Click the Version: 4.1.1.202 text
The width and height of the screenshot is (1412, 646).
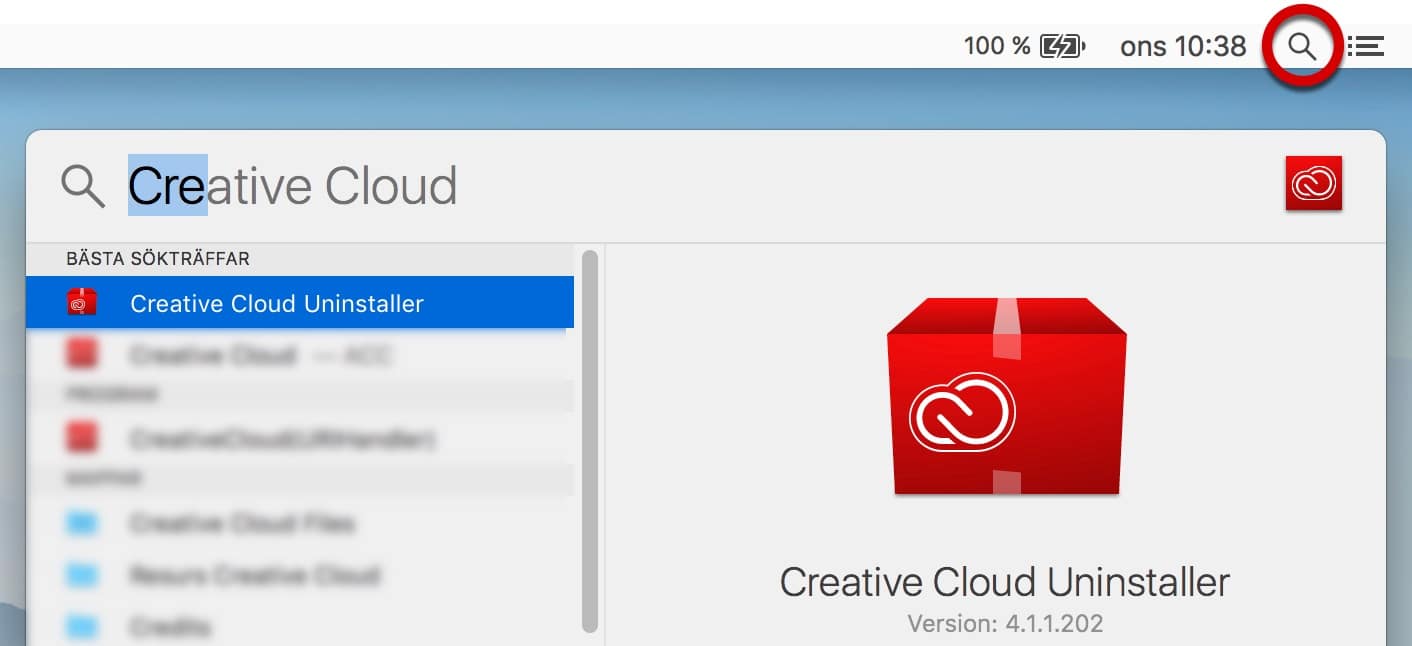(x=1005, y=624)
